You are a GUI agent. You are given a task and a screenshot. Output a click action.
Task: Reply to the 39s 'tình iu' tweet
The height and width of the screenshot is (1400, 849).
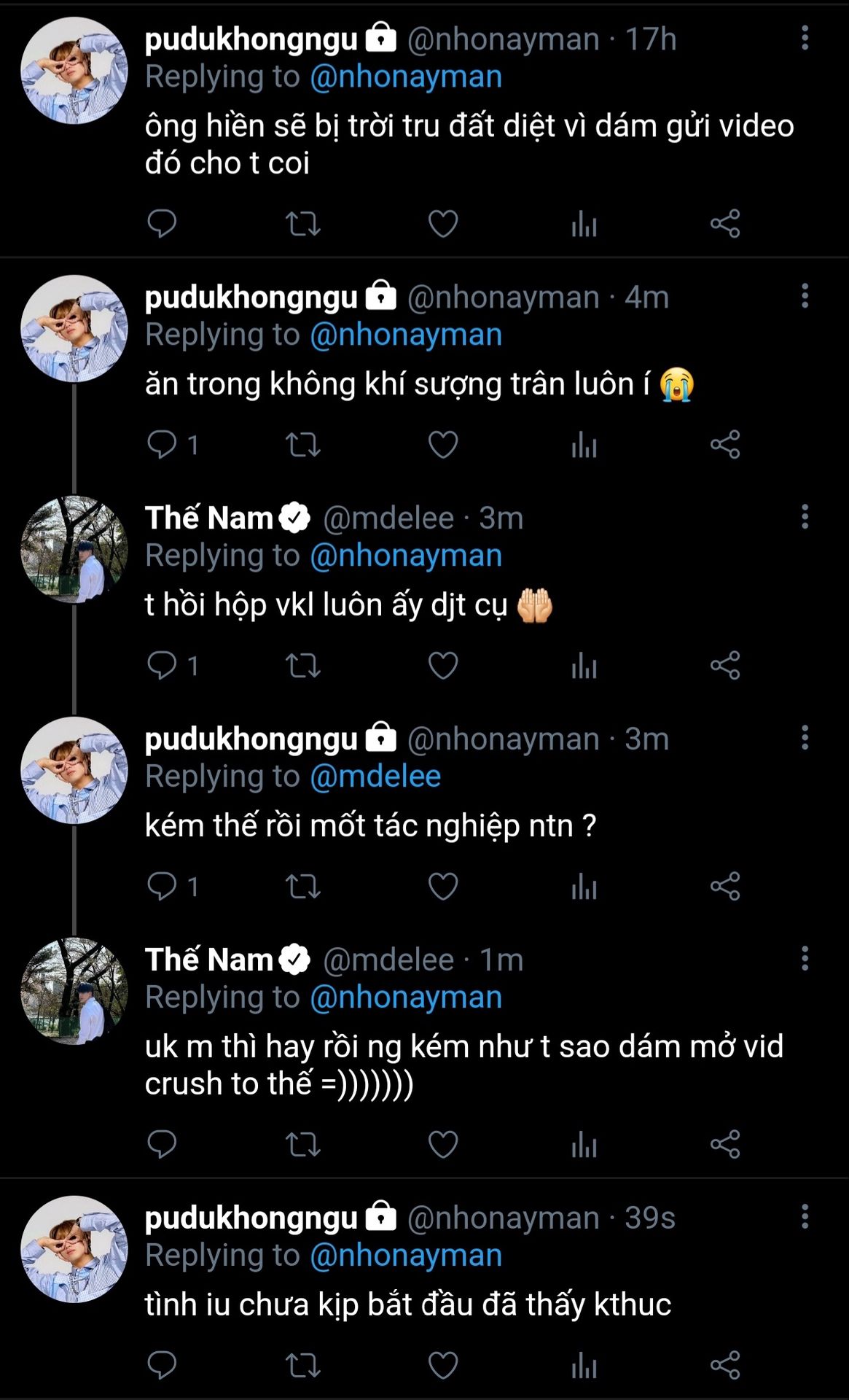pos(162,1365)
